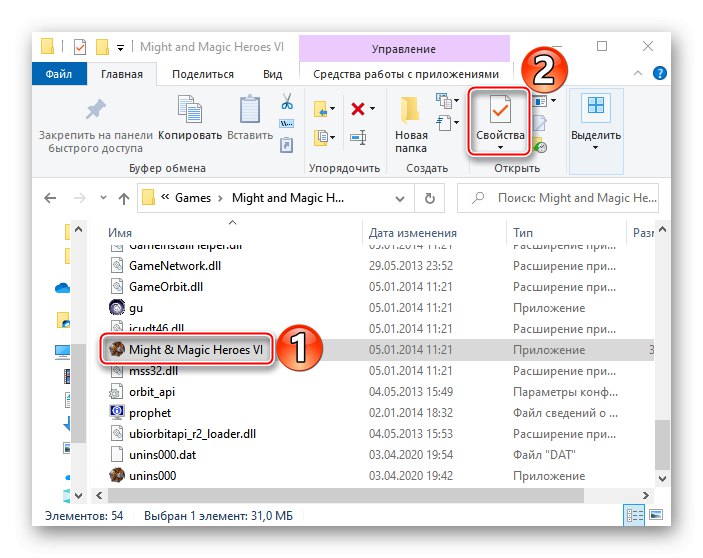
Task: Click the Paste shortcut icon
Action: (x=286, y=145)
